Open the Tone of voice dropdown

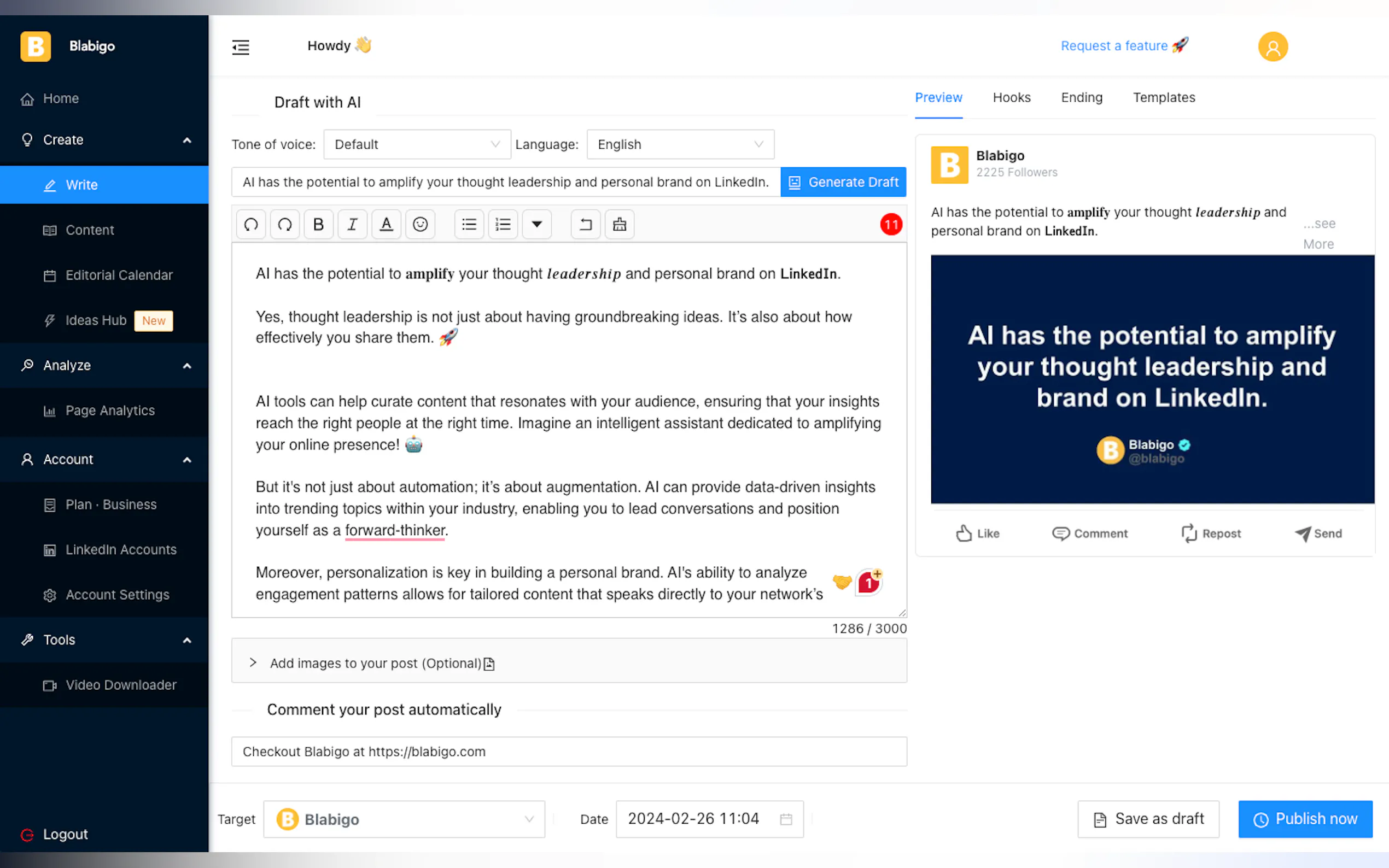point(416,145)
